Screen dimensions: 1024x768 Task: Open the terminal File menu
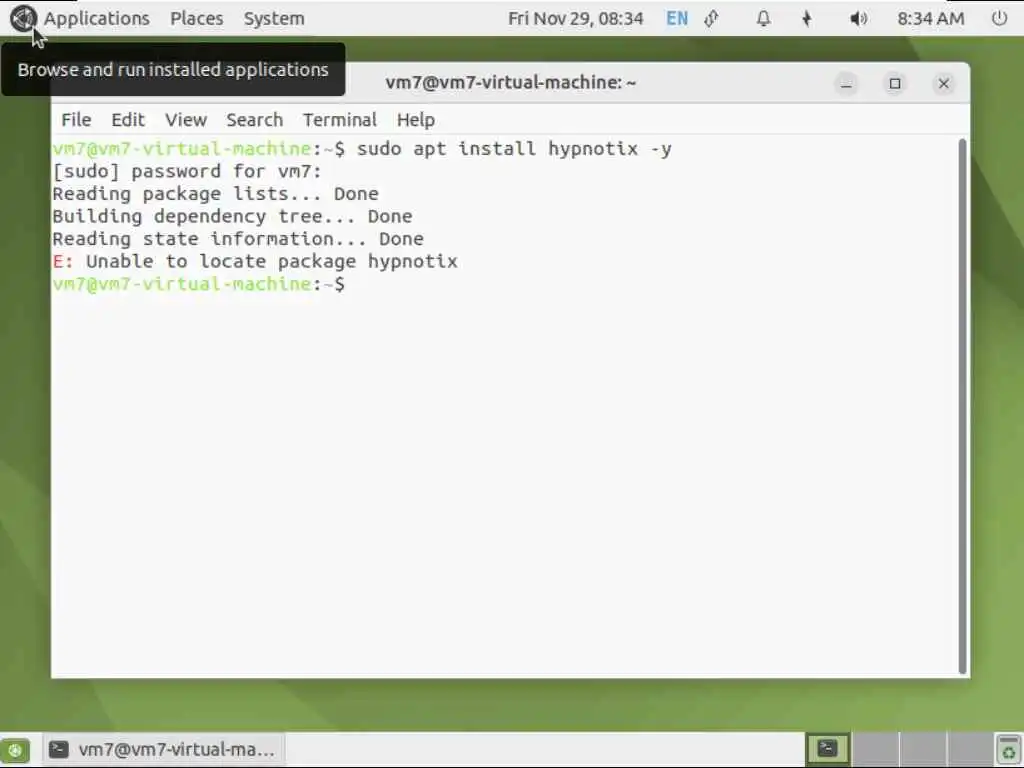click(76, 120)
